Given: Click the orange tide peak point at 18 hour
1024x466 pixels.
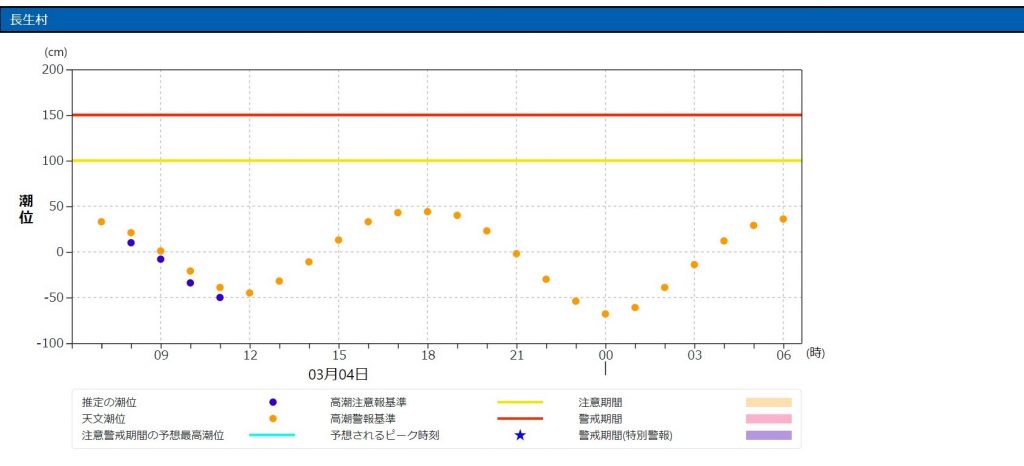Looking at the screenshot, I should tap(427, 212).
